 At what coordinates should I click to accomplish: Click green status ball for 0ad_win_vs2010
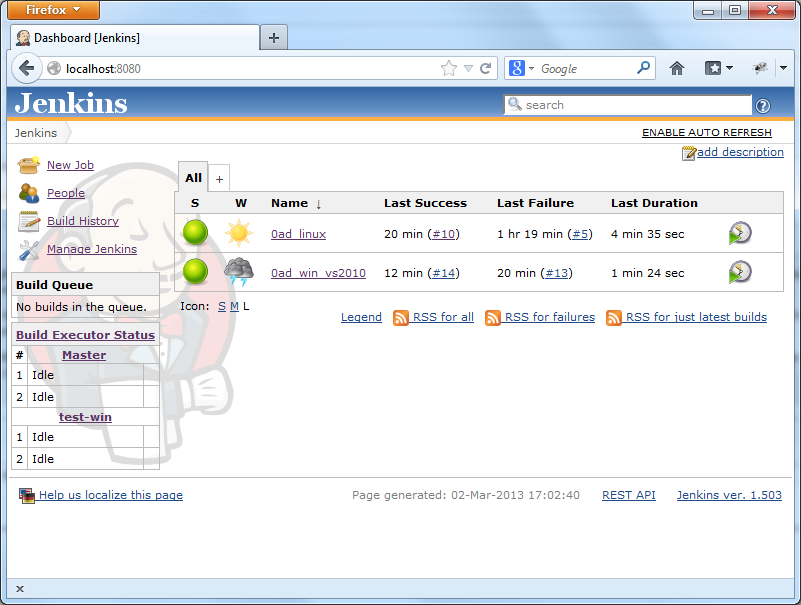(x=195, y=271)
